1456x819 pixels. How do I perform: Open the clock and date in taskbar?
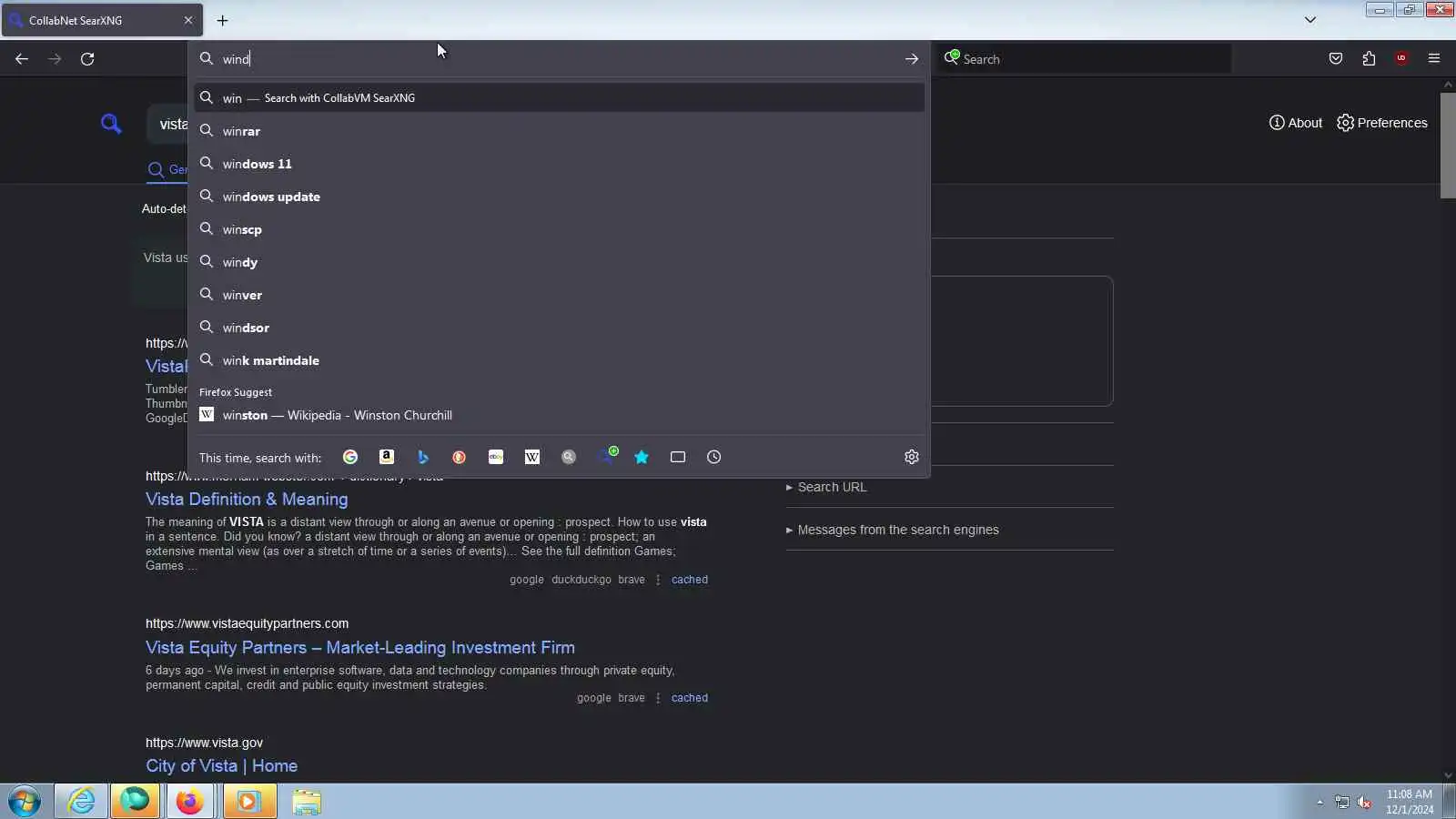point(1410,802)
